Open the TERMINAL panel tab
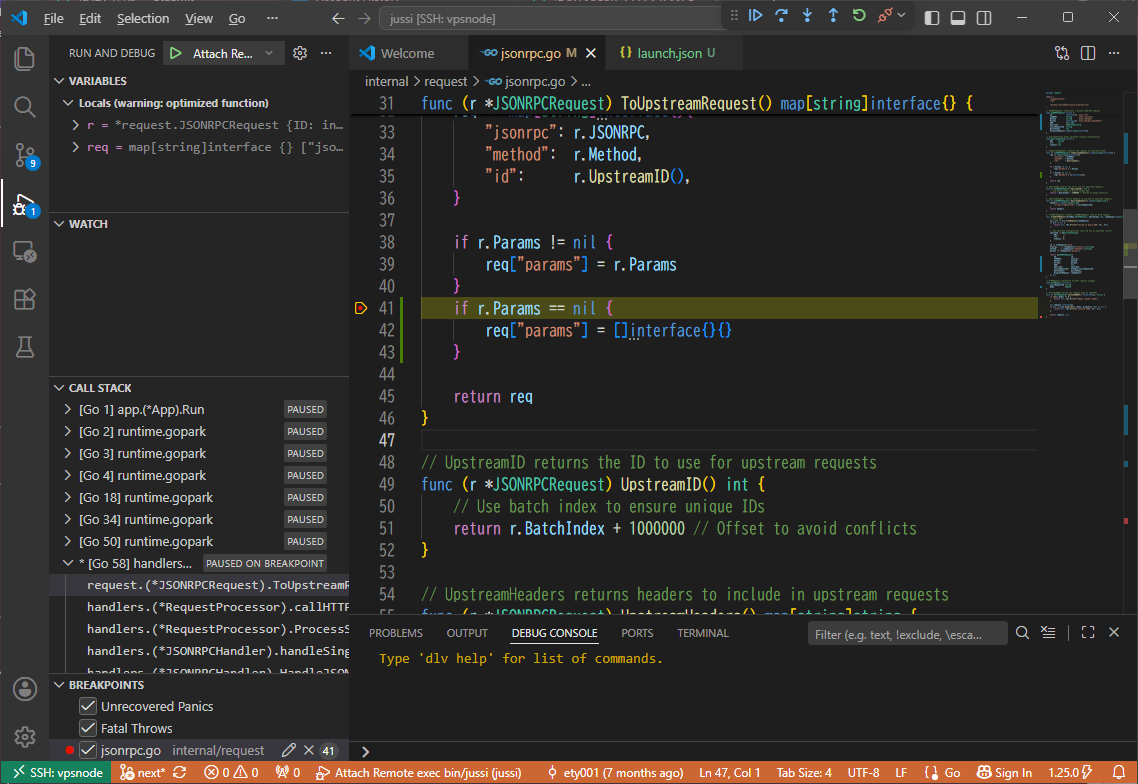This screenshot has height=784, width=1138. [x=703, y=633]
